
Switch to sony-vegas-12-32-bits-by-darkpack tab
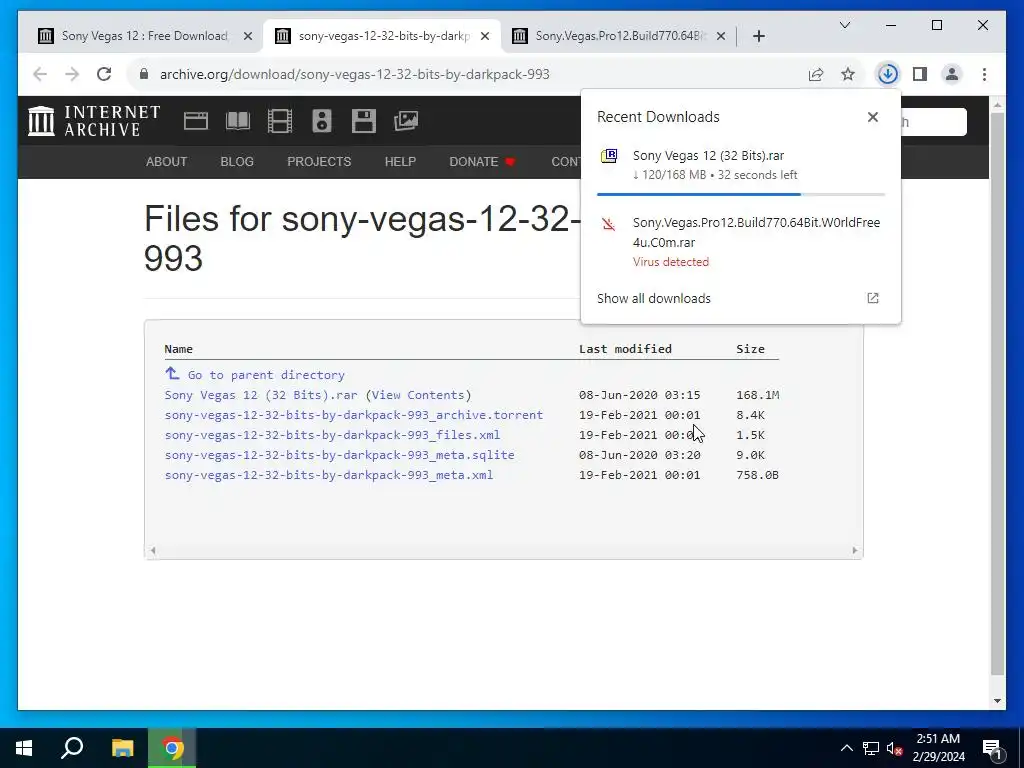coord(382,36)
